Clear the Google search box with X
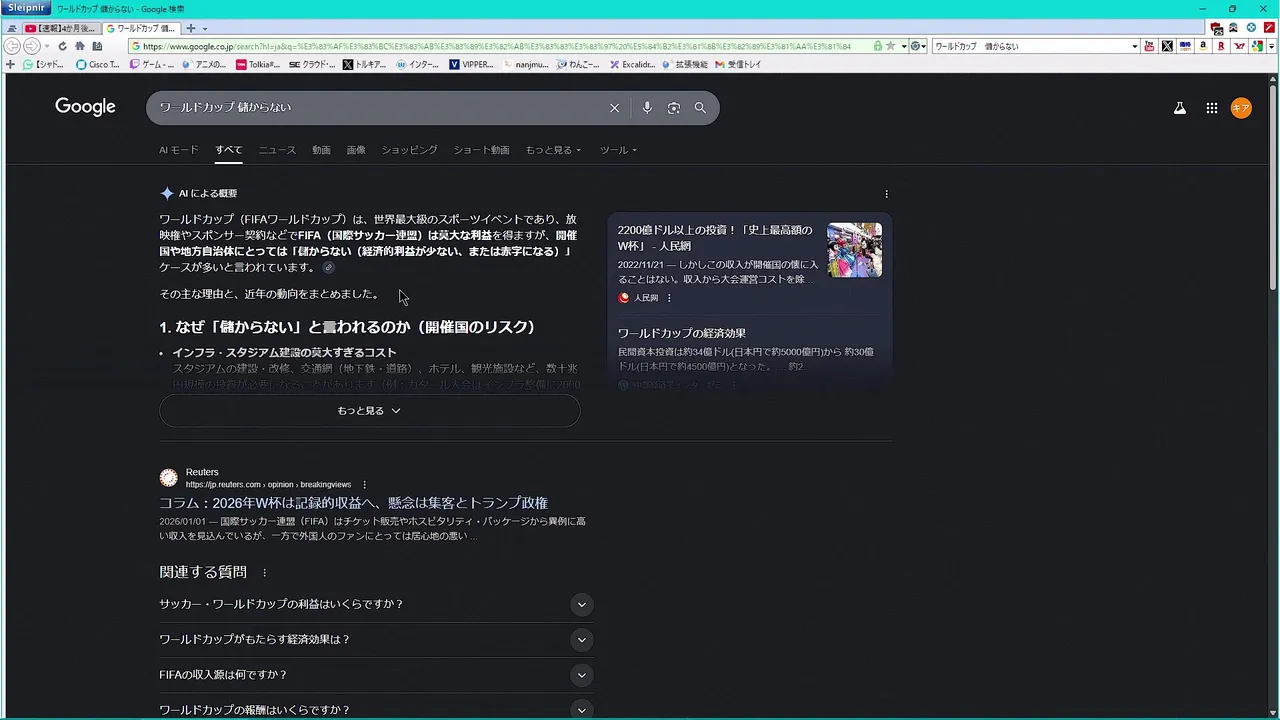1280x720 pixels. (614, 108)
